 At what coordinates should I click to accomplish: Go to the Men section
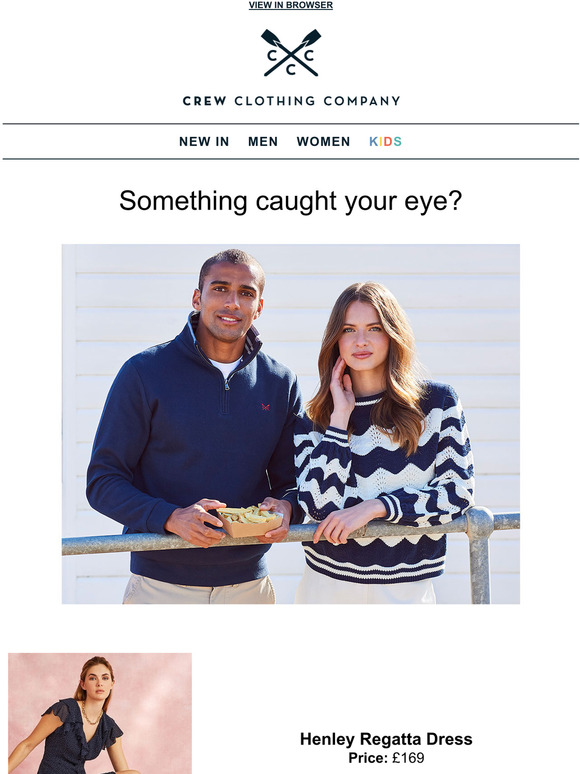coord(263,142)
